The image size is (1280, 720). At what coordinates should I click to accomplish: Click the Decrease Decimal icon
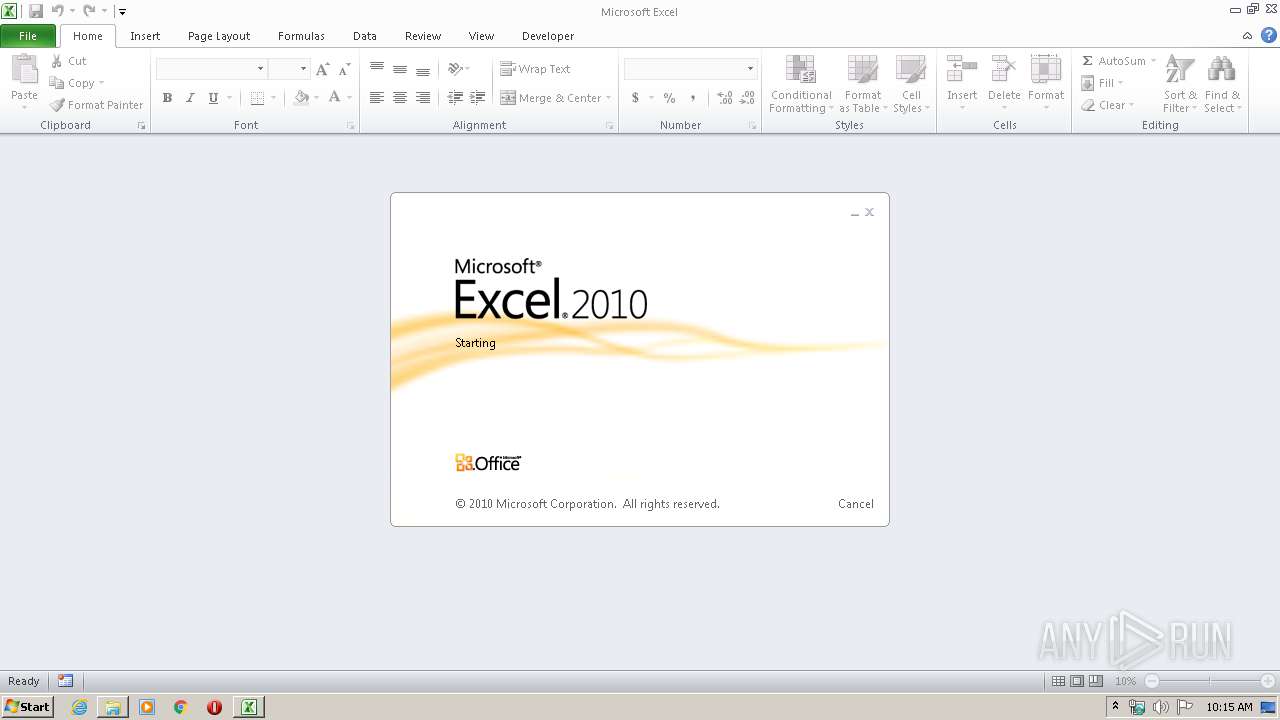coord(747,98)
